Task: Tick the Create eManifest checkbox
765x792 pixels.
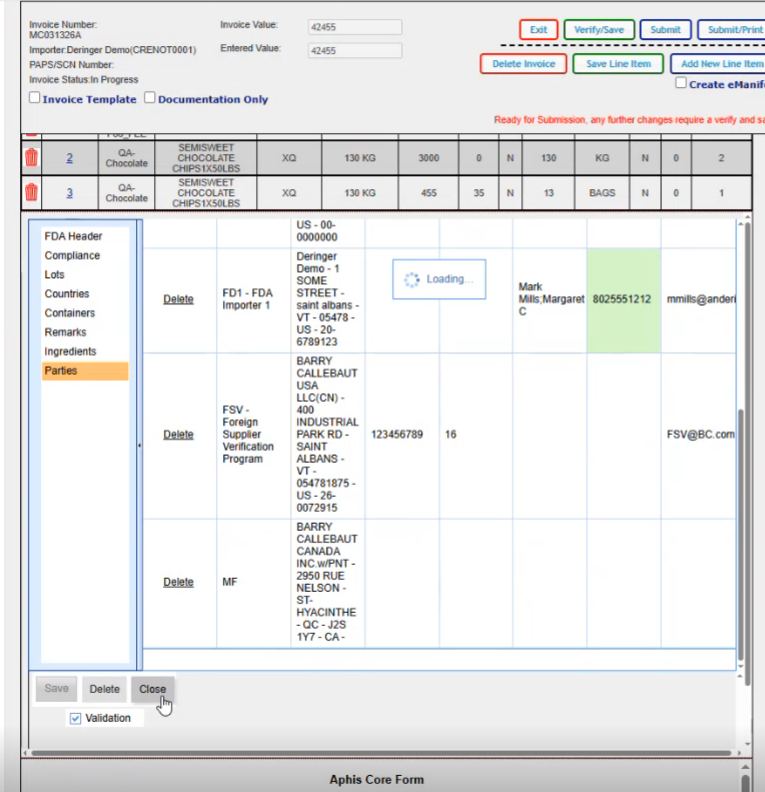Action: [681, 84]
